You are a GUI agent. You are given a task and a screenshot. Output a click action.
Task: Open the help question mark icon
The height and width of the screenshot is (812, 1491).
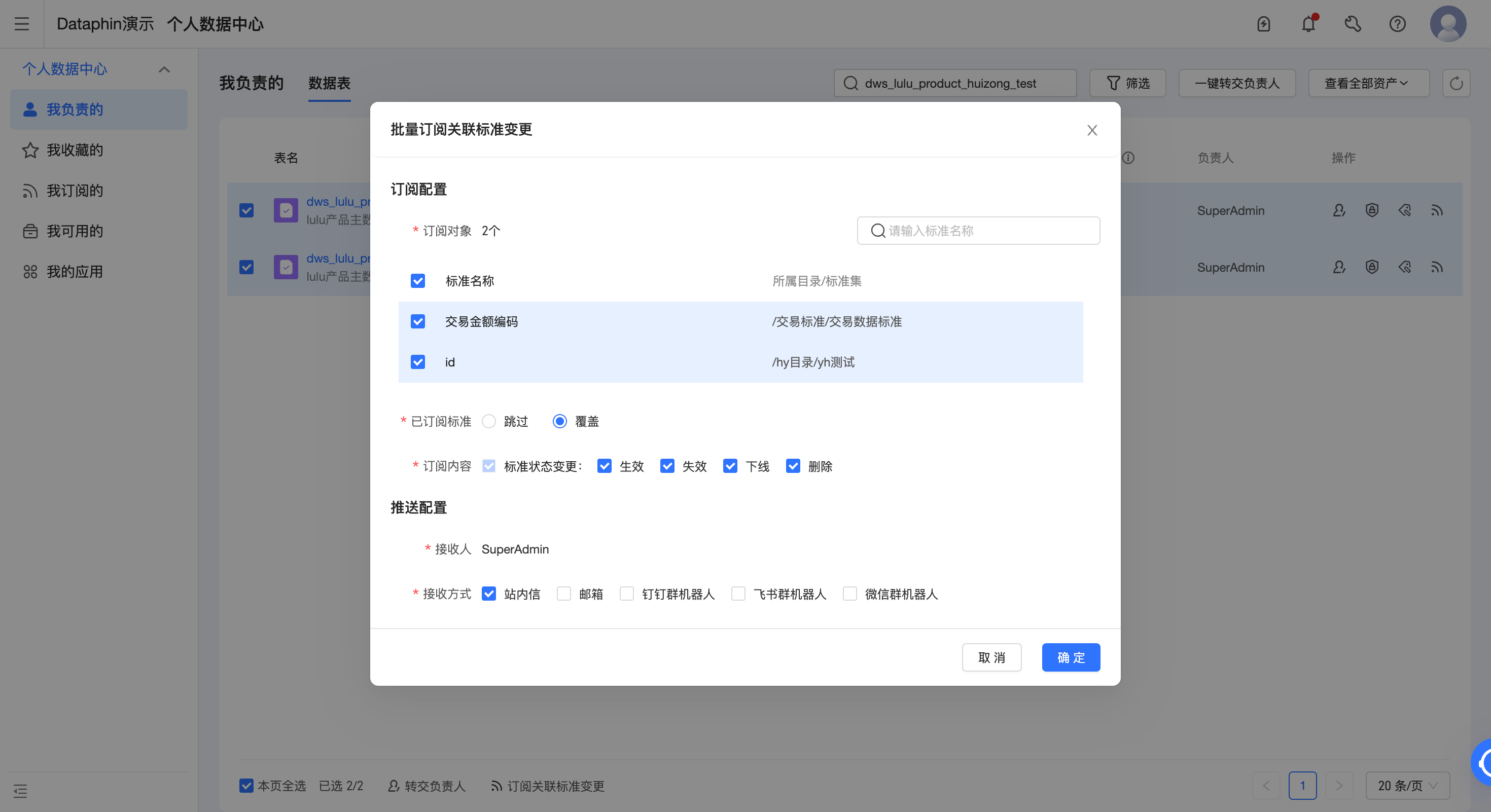click(x=1397, y=24)
